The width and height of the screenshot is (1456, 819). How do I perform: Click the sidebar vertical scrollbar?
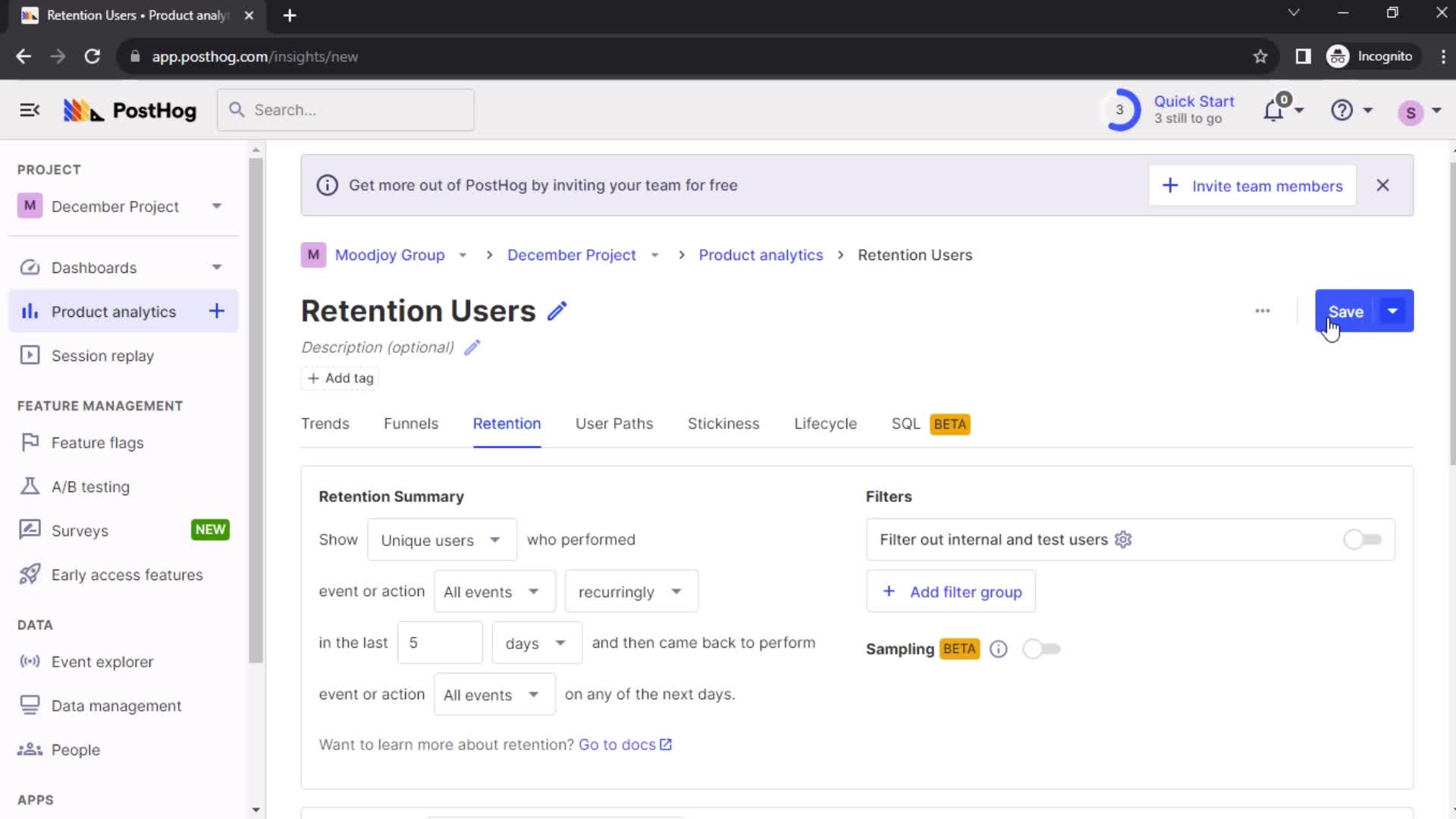pyautogui.click(x=256, y=409)
